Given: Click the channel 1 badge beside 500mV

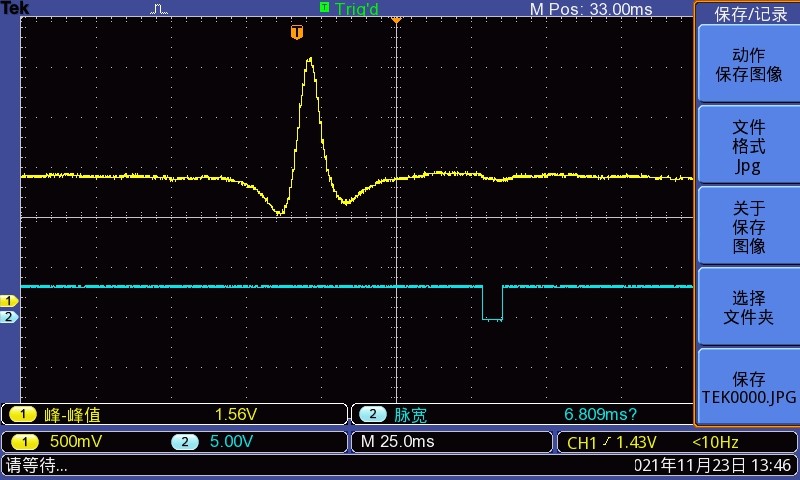Looking at the screenshot, I should pyautogui.click(x=24, y=442).
